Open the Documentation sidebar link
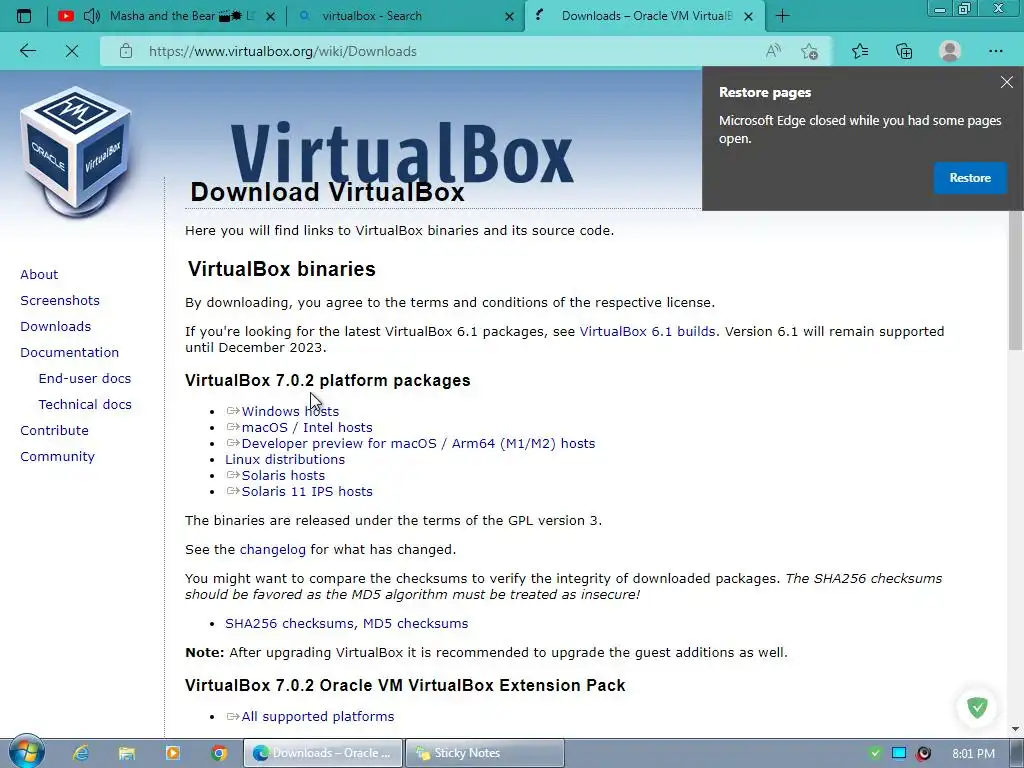 [70, 353]
